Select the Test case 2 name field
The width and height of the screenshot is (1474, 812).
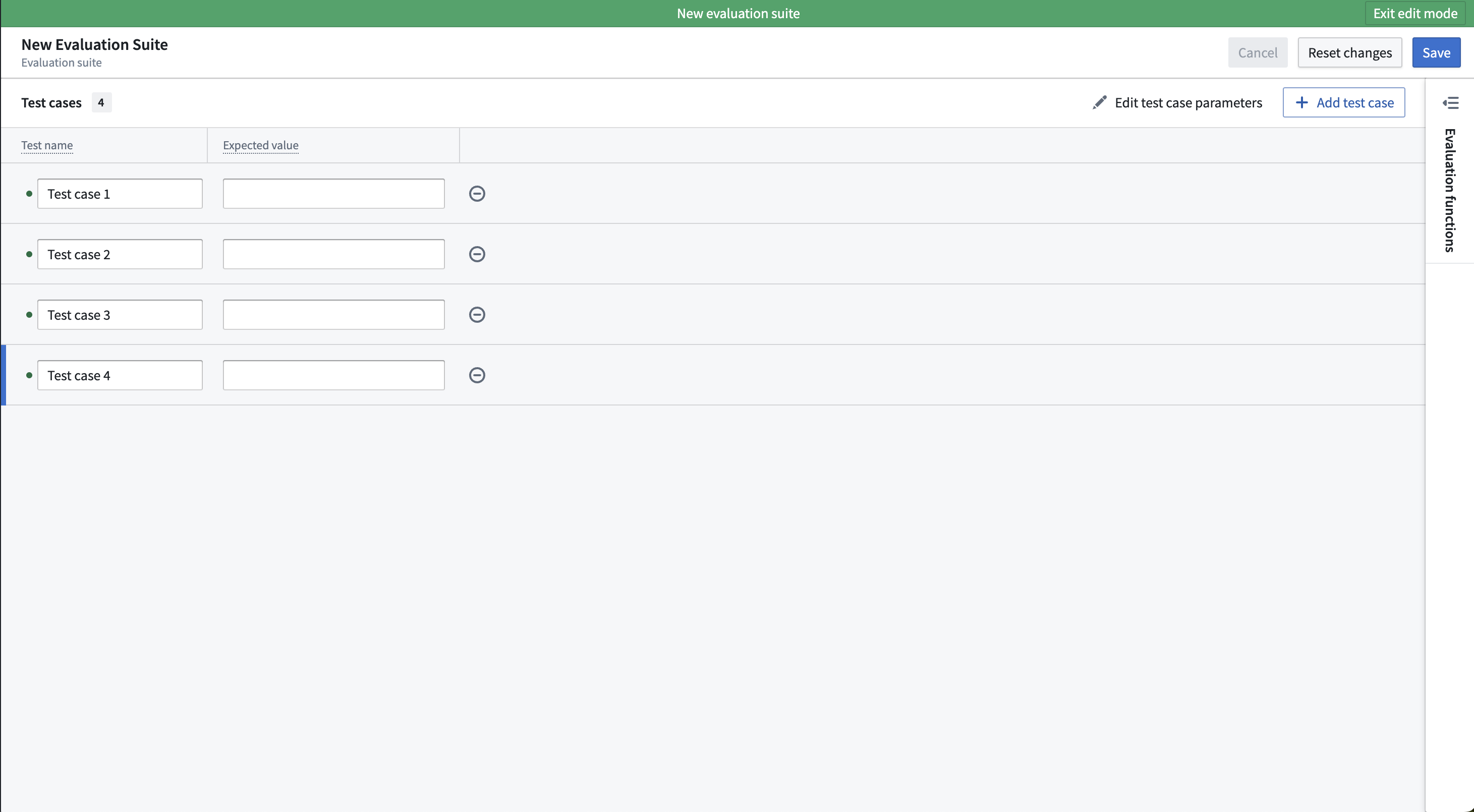tap(120, 254)
